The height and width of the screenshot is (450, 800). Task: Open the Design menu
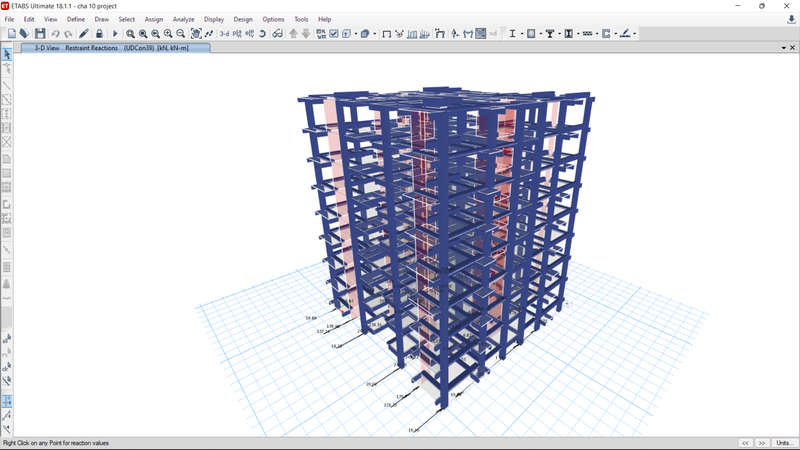point(243,19)
